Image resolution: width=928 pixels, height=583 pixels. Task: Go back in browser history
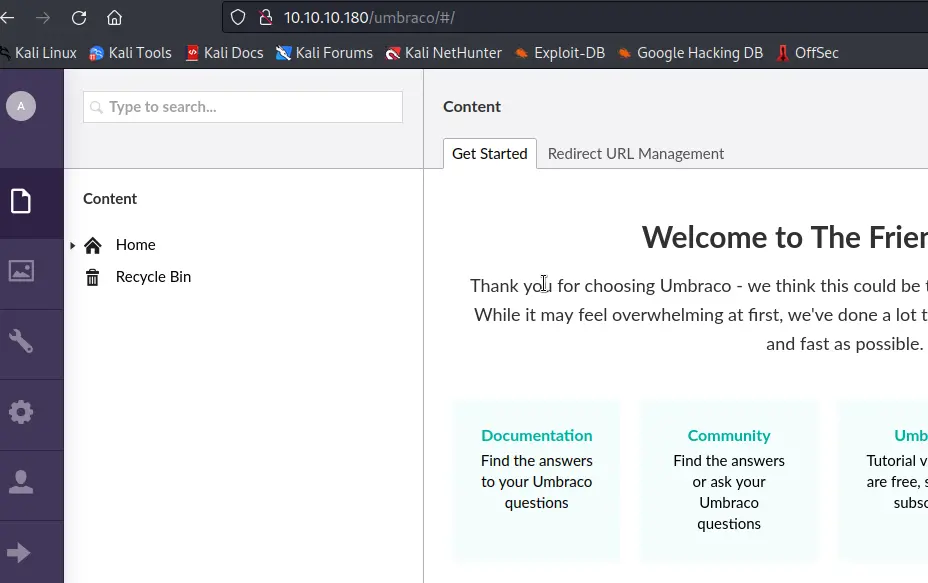pyautogui.click(x=8, y=18)
